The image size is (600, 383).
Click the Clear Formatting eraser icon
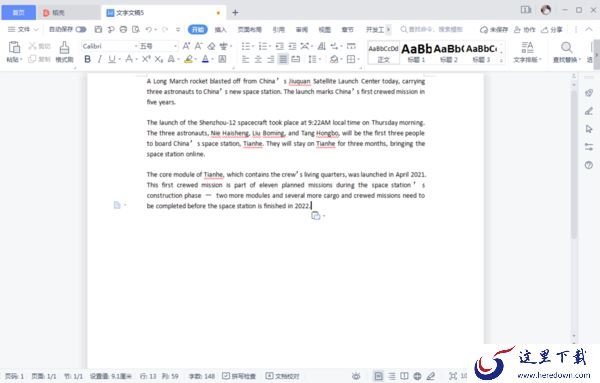(x=212, y=46)
